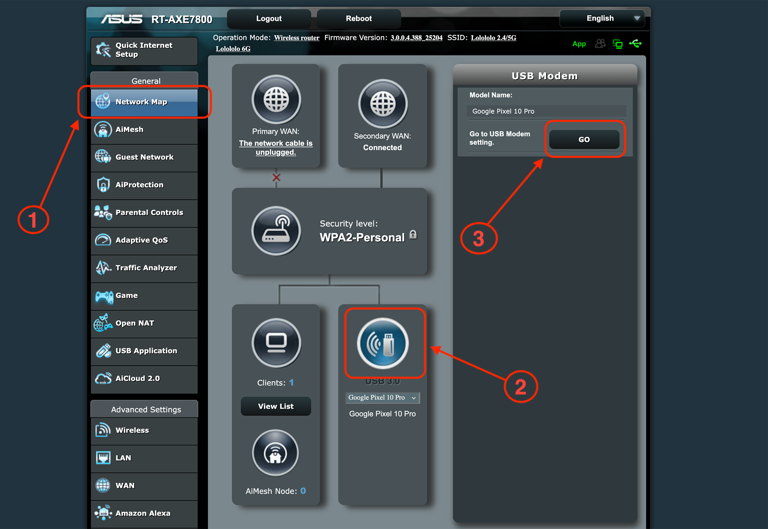The image size is (768, 529).
Task: Click the green USB status icon
Action: pos(635,44)
